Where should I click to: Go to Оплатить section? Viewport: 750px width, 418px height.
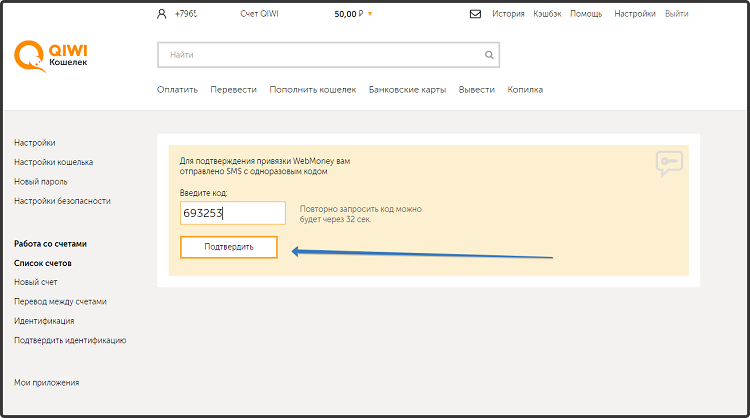pos(177,89)
